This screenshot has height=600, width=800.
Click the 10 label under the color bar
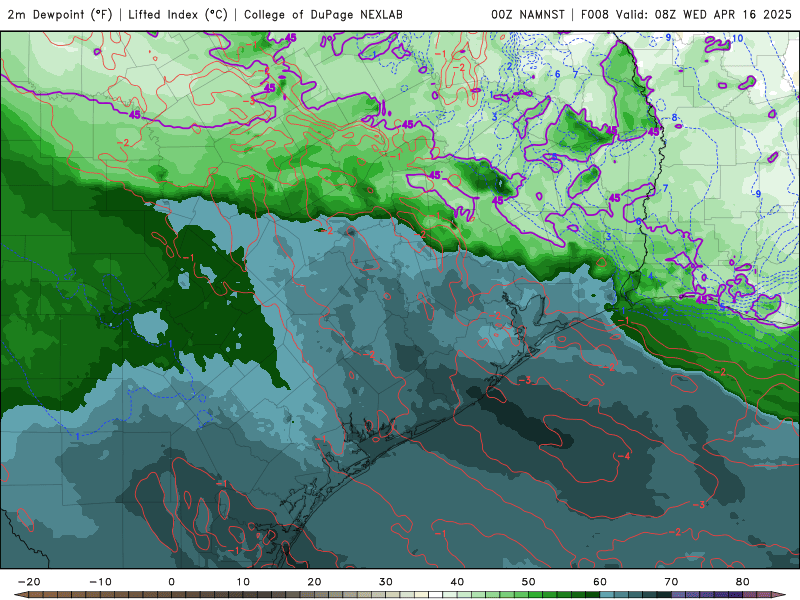(243, 582)
